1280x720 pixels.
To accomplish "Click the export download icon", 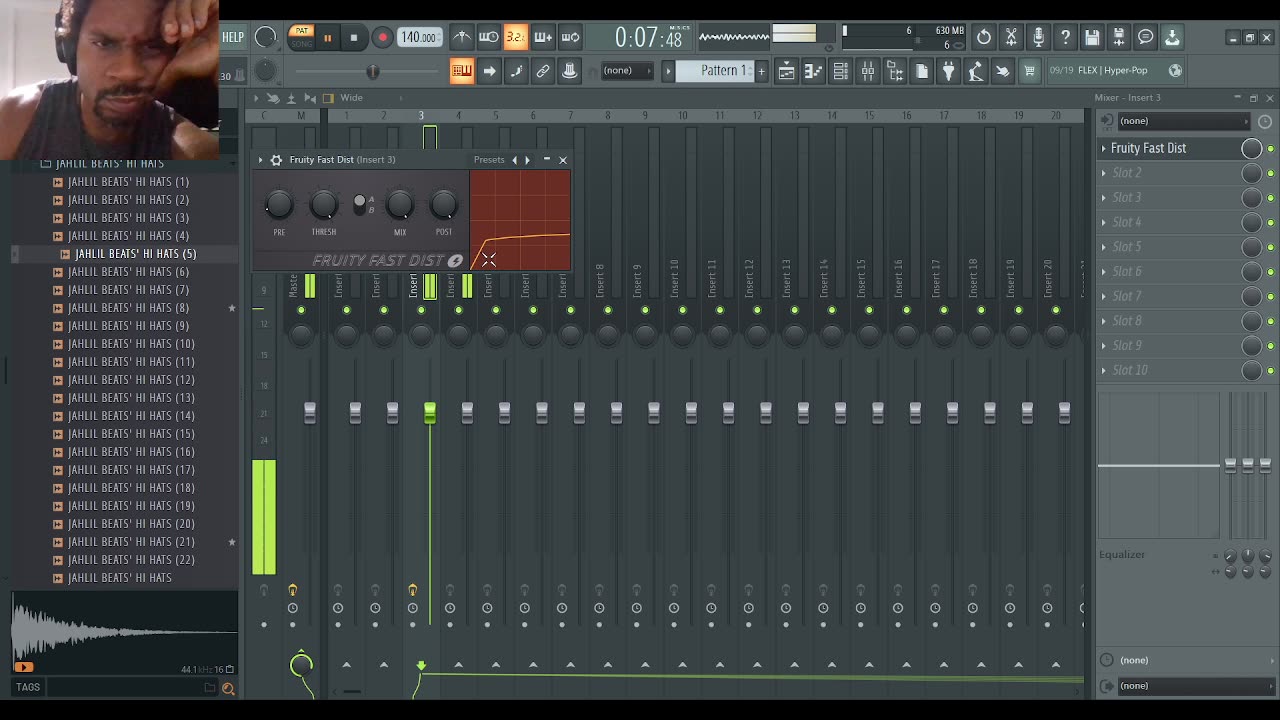I will point(1172,37).
